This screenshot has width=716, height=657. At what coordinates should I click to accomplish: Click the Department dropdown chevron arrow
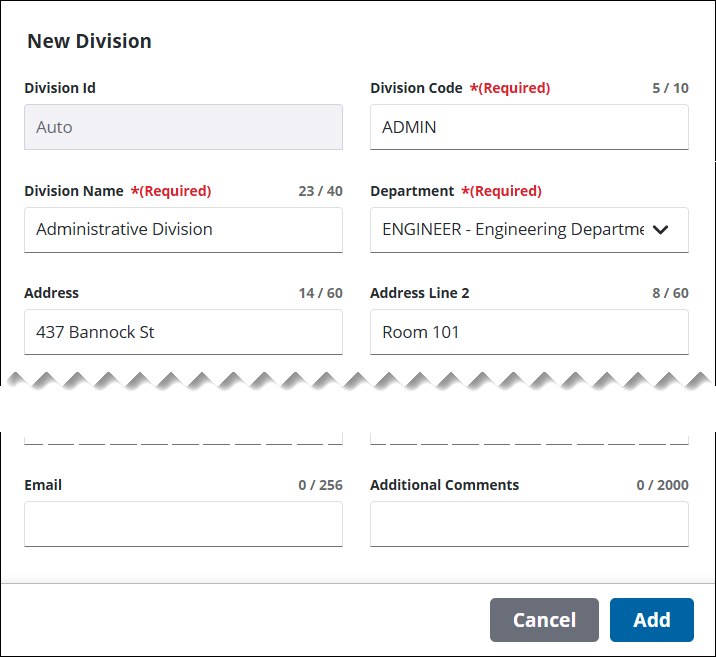pyautogui.click(x=660, y=230)
